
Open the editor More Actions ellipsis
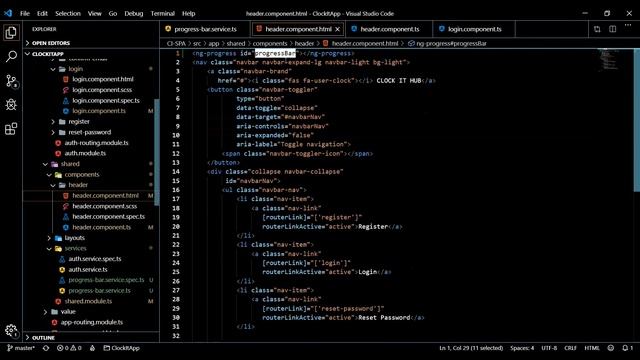628,25
